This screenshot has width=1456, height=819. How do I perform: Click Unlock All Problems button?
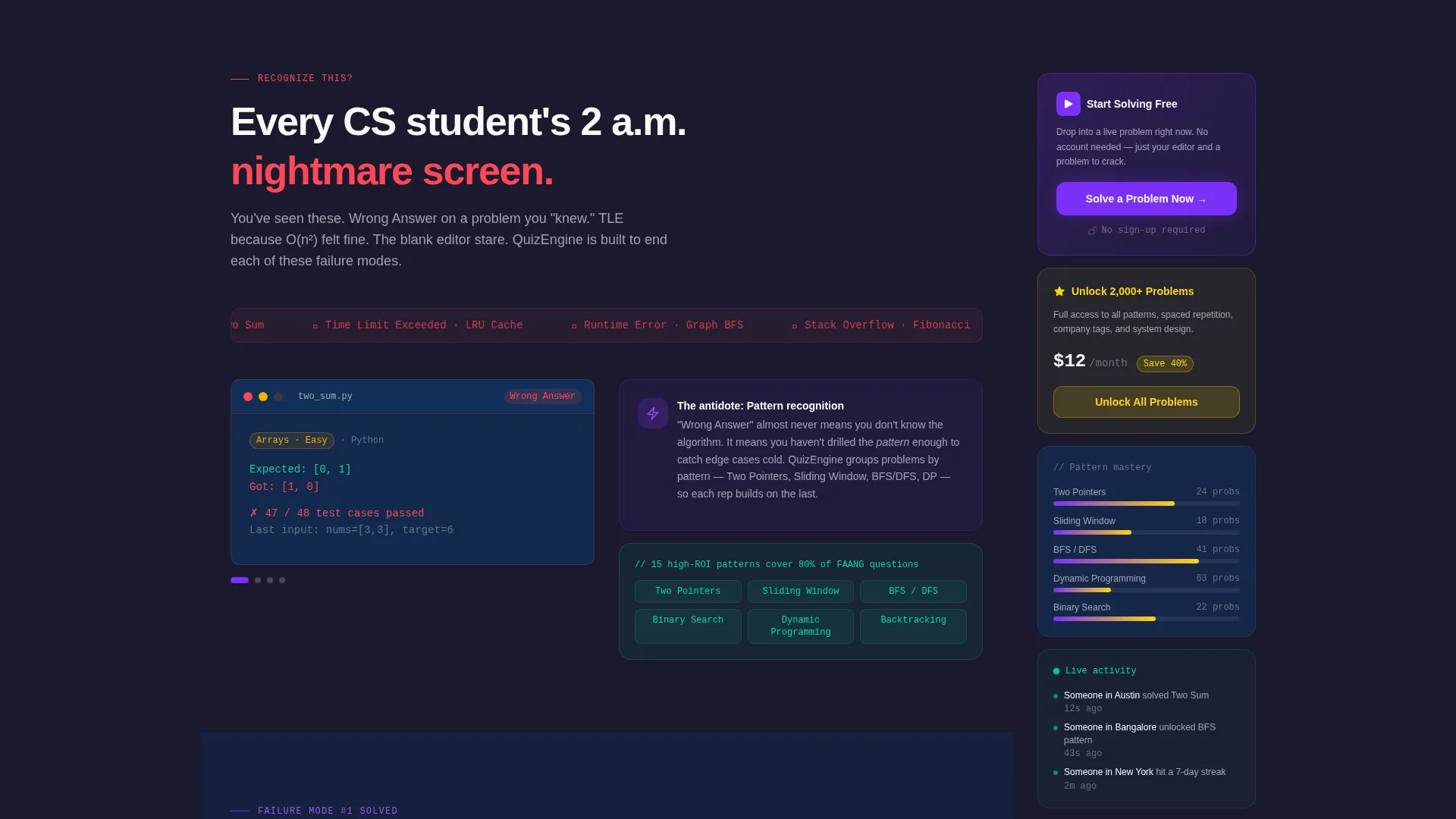(x=1147, y=402)
